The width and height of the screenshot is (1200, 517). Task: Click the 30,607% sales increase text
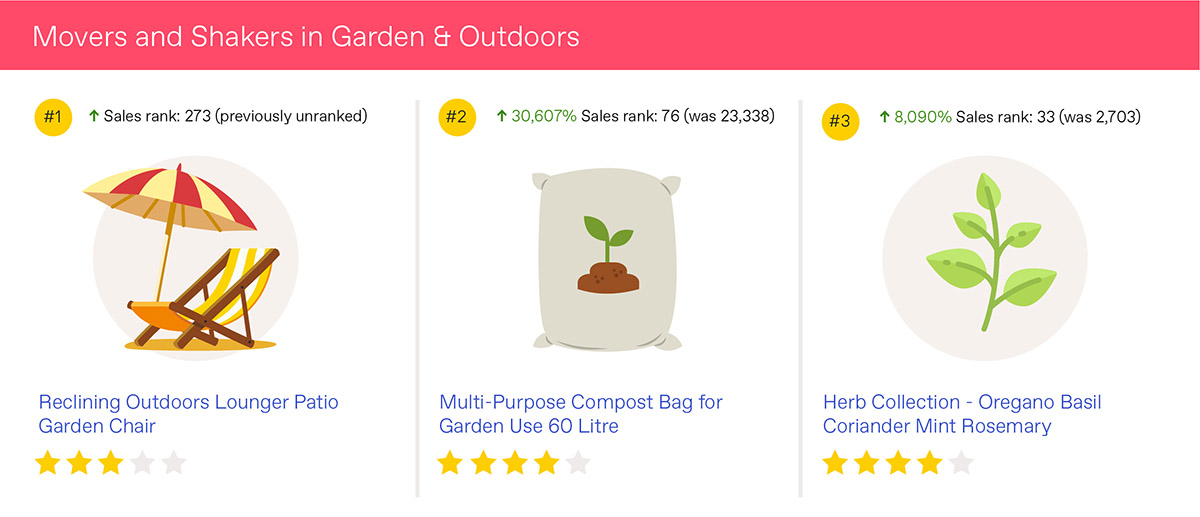[544, 116]
